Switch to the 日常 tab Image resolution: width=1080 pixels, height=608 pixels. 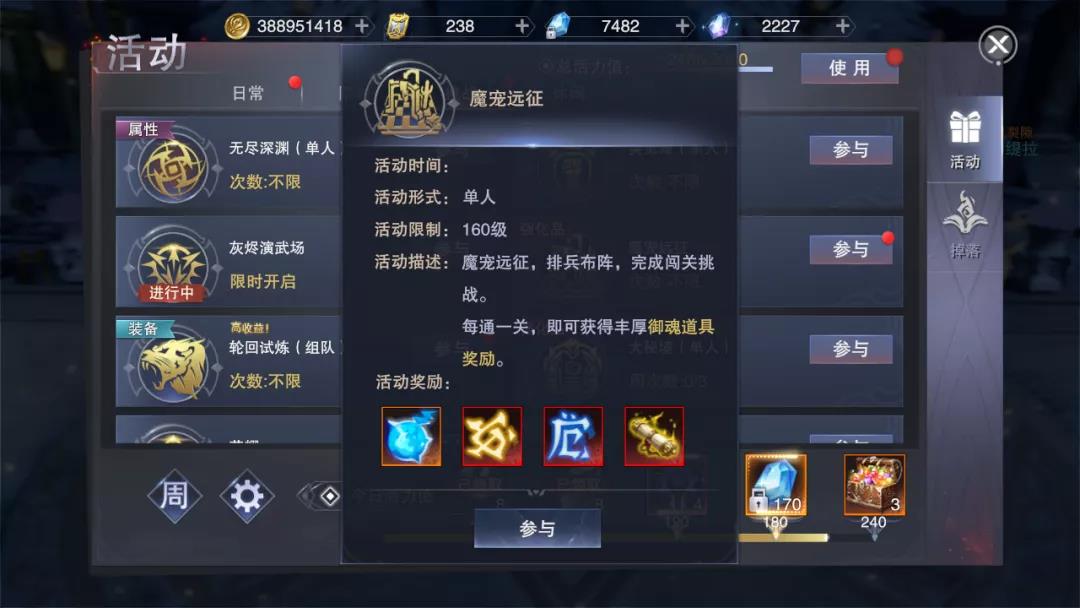248,93
